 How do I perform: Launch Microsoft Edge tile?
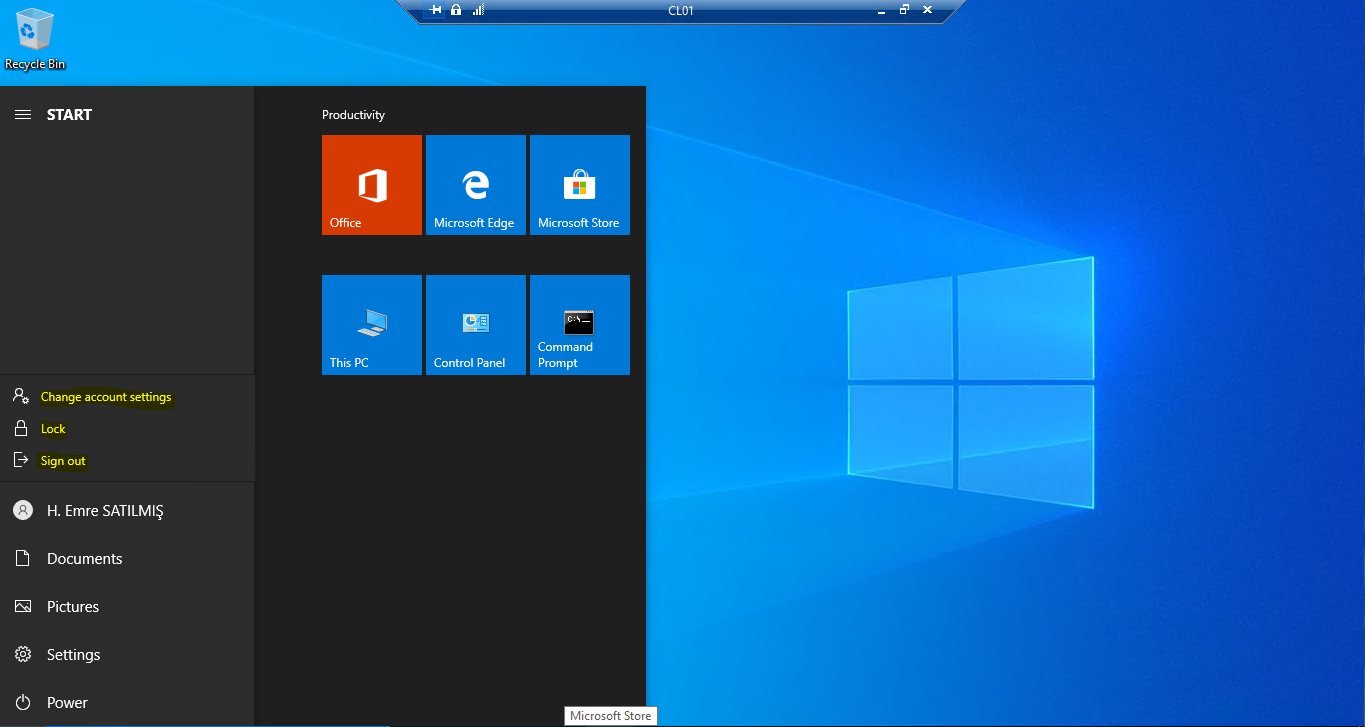point(476,185)
